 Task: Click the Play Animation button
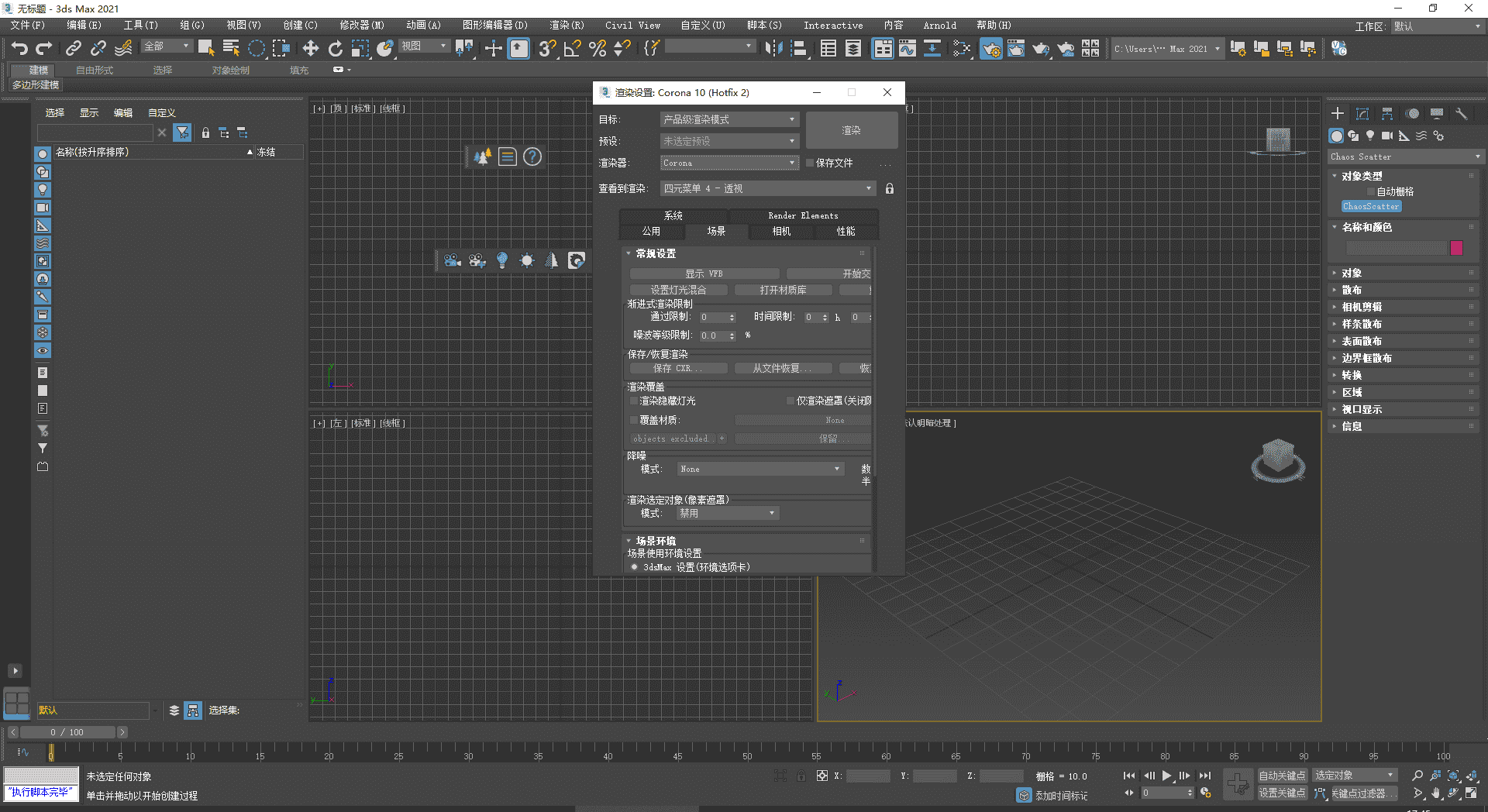(1166, 776)
